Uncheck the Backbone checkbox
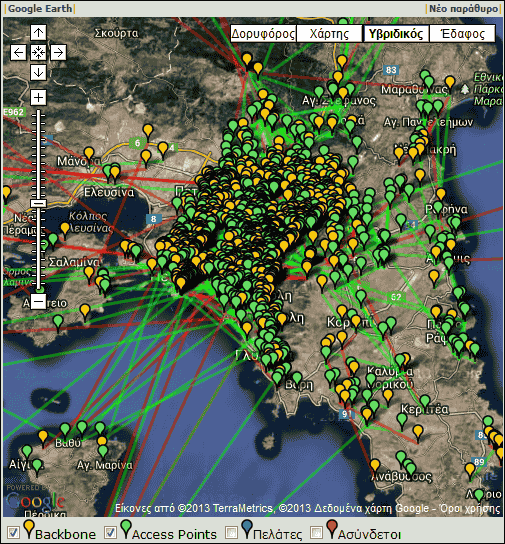 coord(13,532)
